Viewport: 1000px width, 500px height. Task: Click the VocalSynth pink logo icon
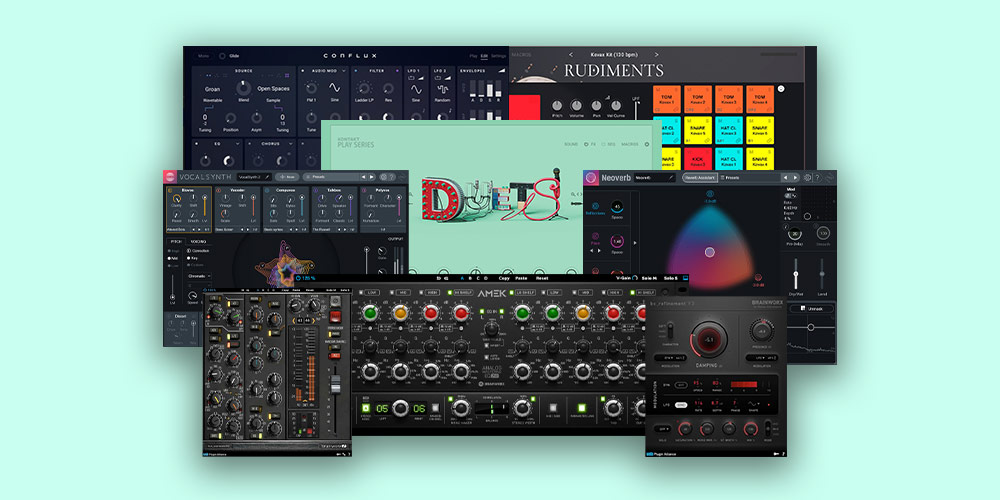[x=170, y=177]
